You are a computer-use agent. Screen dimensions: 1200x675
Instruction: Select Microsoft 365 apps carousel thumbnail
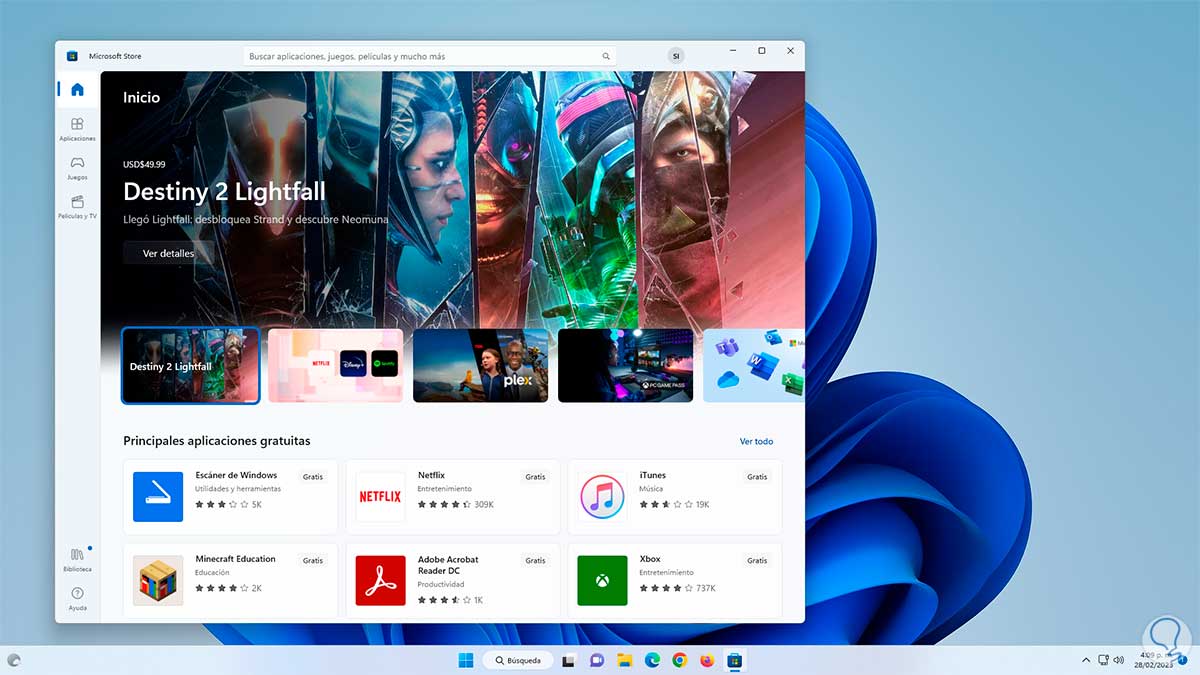point(754,366)
